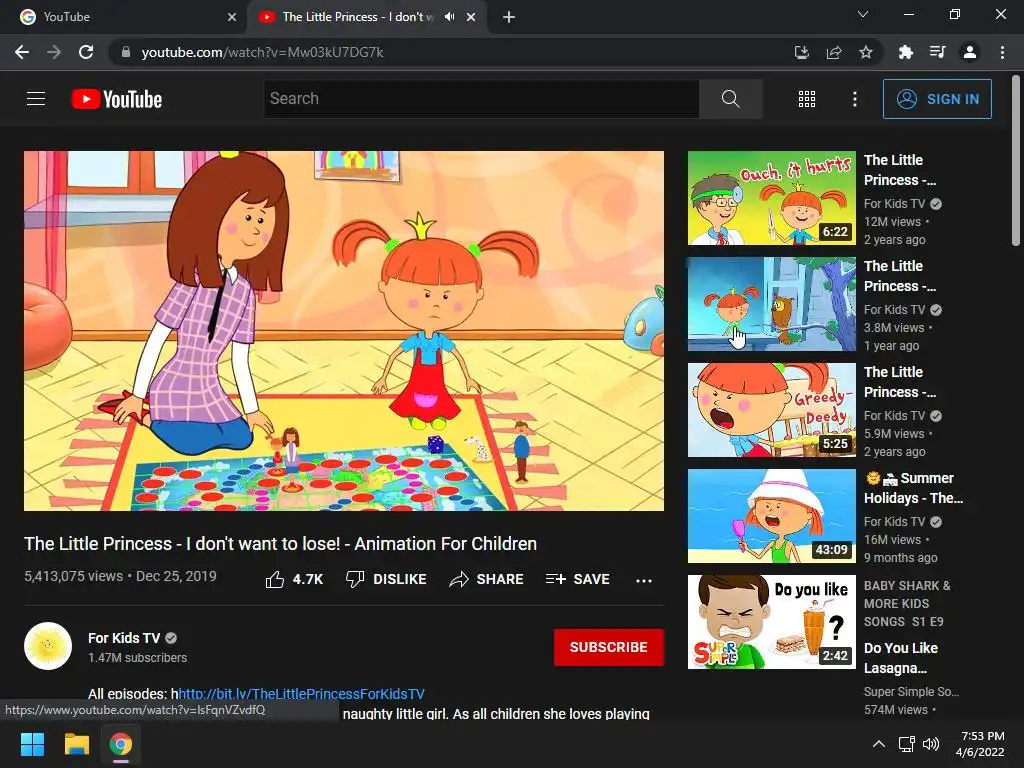The width and height of the screenshot is (1024, 768).
Task: Click the YouTube search field
Action: [481, 99]
